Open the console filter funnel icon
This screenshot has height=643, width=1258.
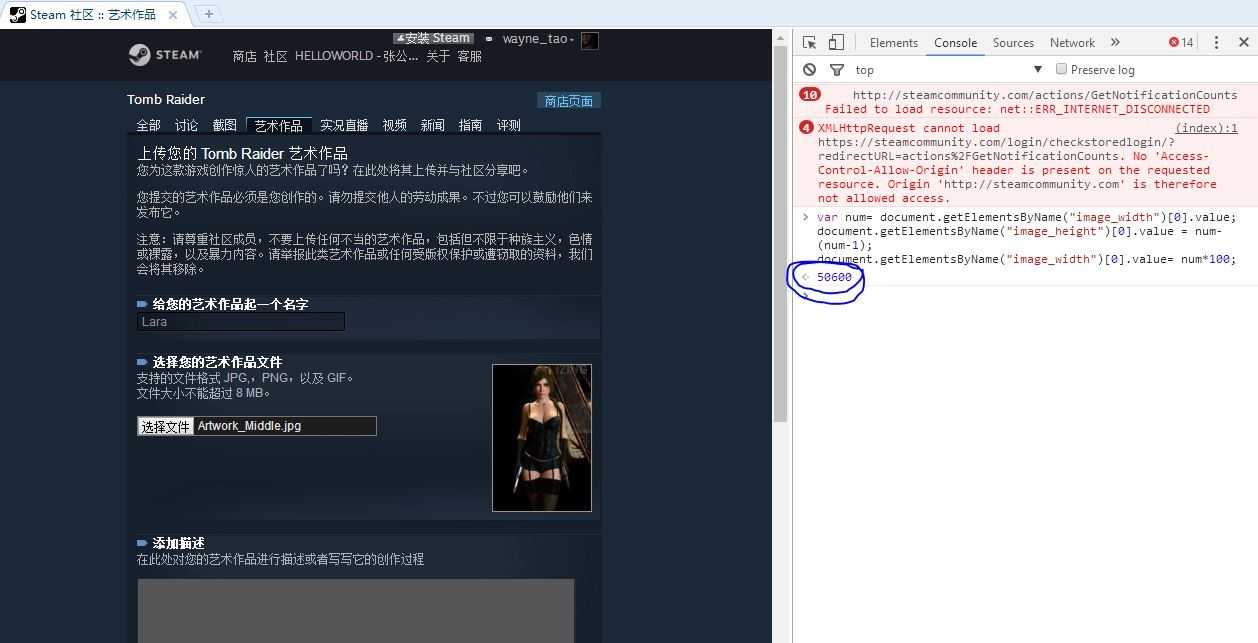837,69
